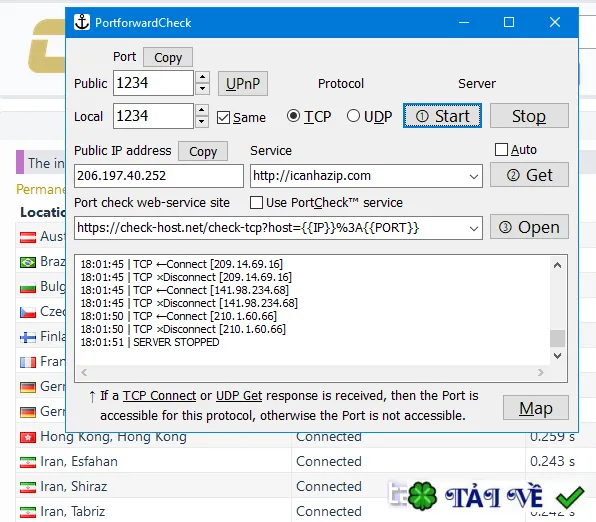Click Hong Kong, Hong Kong location text

(x=113, y=436)
